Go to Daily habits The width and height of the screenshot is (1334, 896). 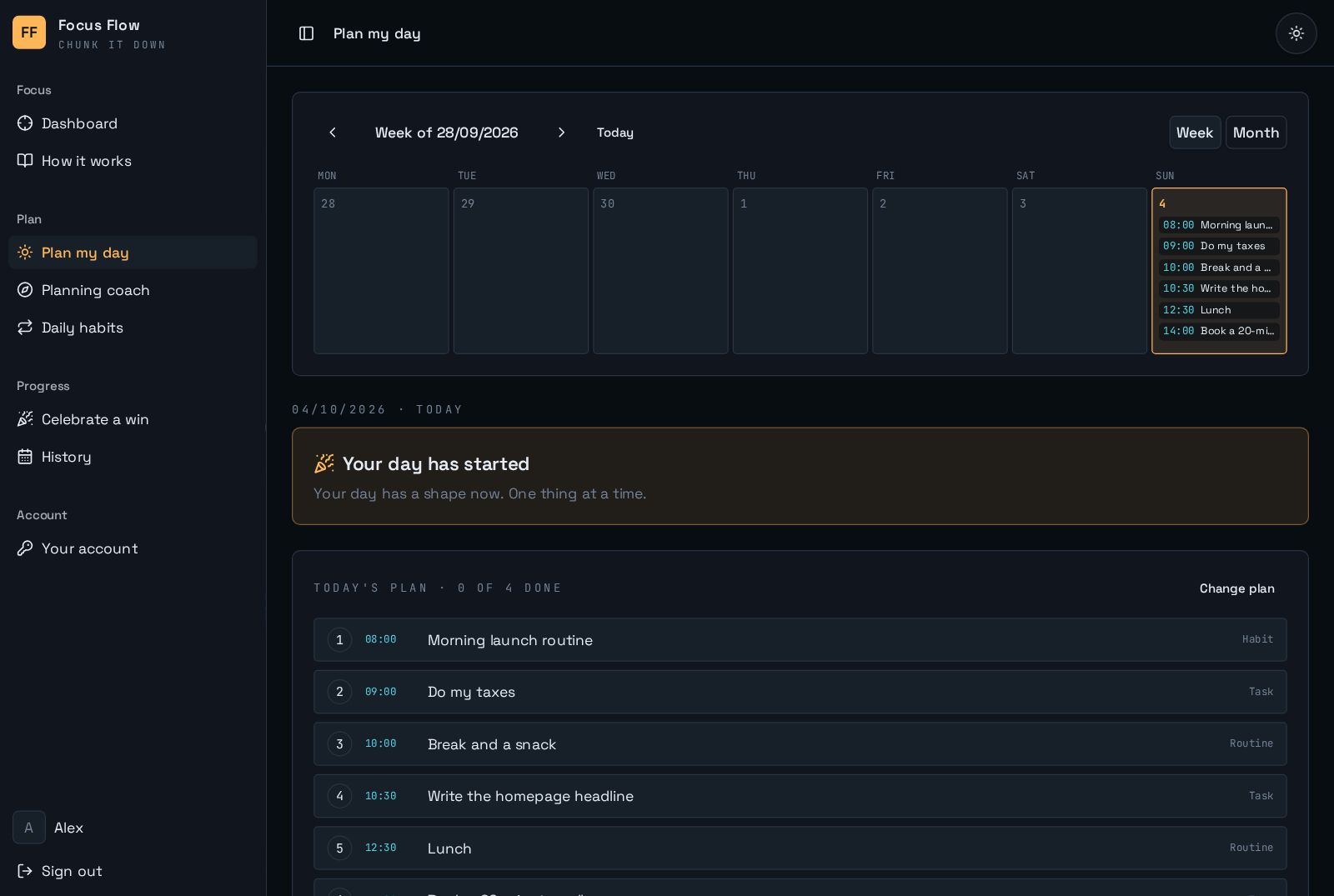tap(133, 328)
